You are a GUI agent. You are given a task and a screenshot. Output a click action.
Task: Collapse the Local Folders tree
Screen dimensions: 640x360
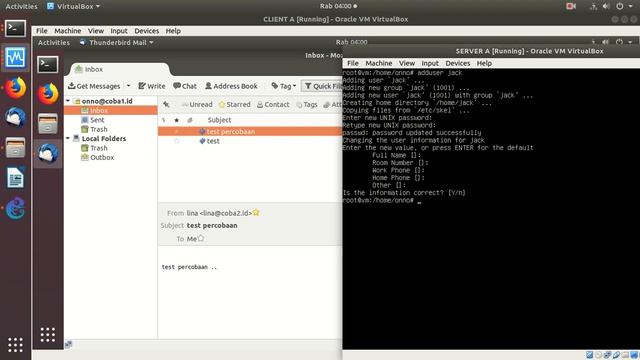[68, 138]
